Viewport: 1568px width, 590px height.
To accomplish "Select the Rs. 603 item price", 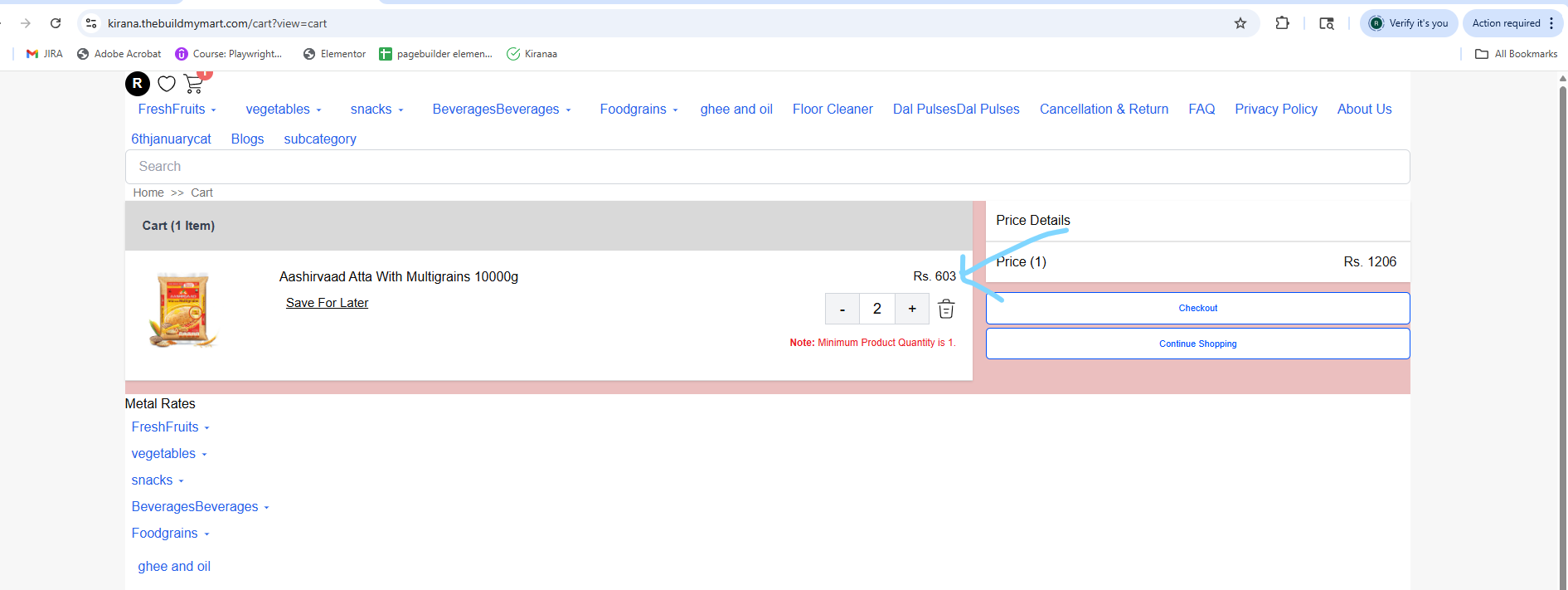I will pyautogui.click(x=934, y=276).
